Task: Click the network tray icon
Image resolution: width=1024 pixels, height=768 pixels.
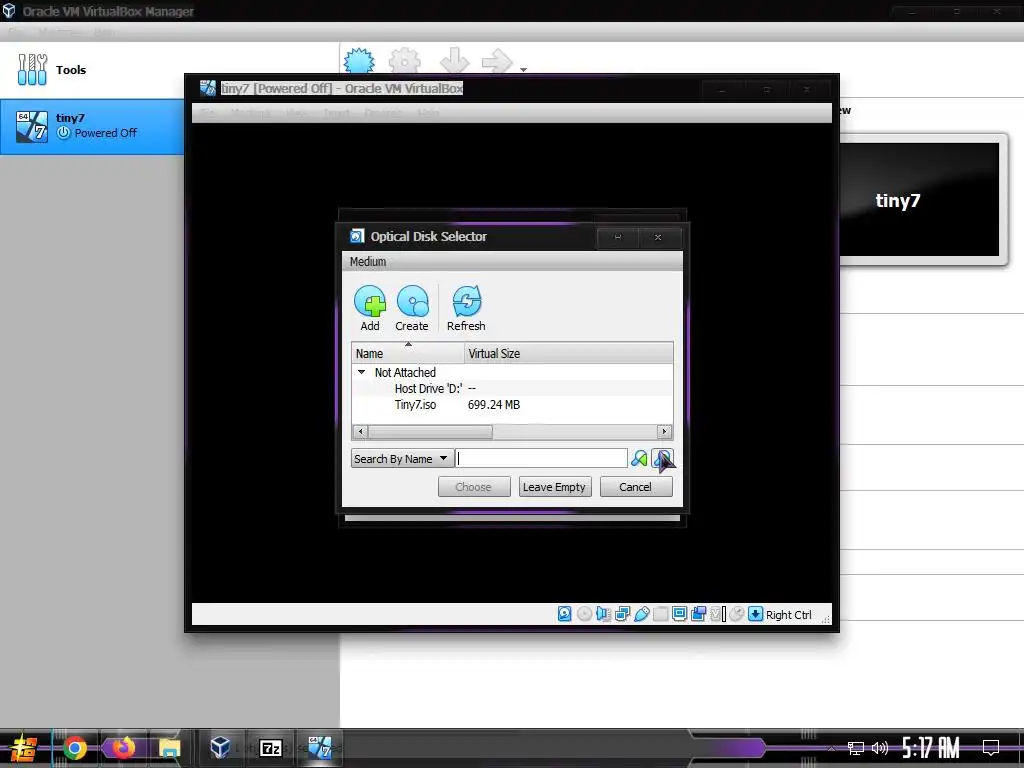Action: point(856,748)
